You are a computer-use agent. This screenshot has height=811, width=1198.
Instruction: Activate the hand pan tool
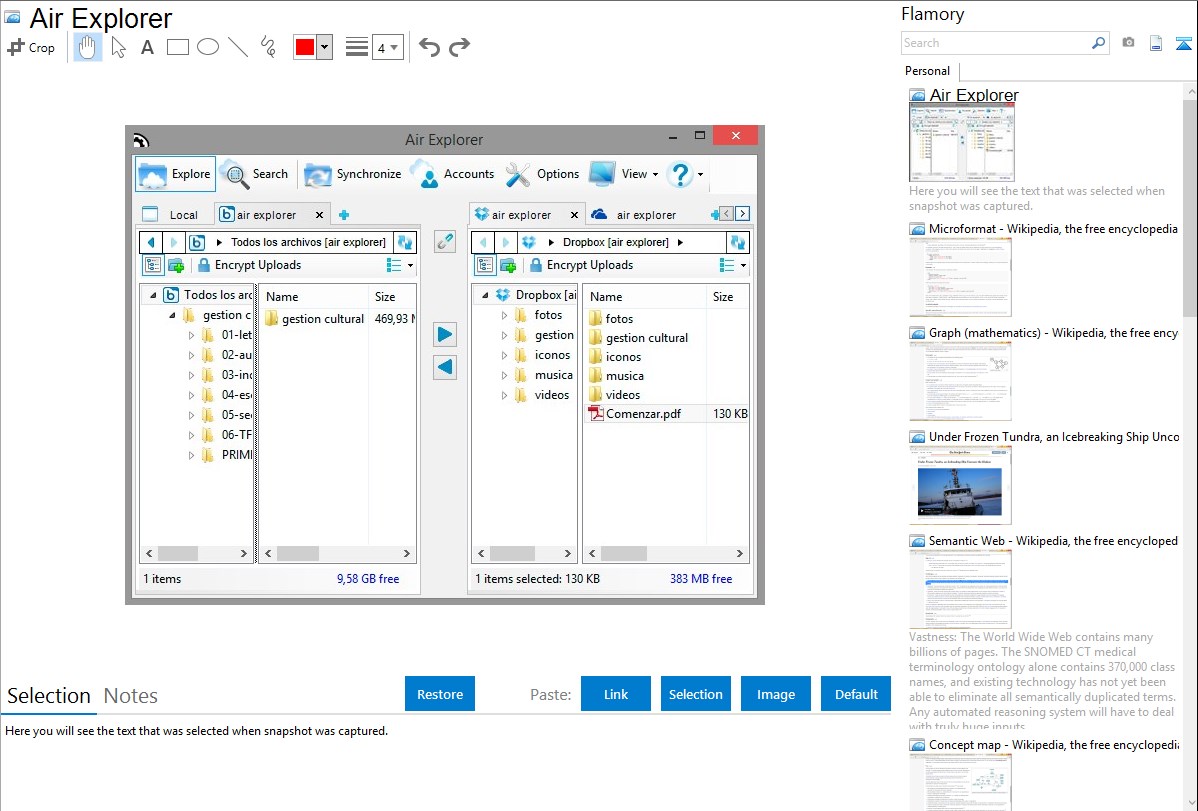click(x=87, y=47)
